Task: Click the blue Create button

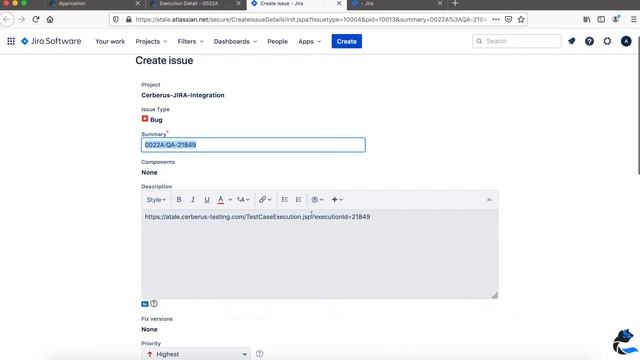Action: (347, 41)
